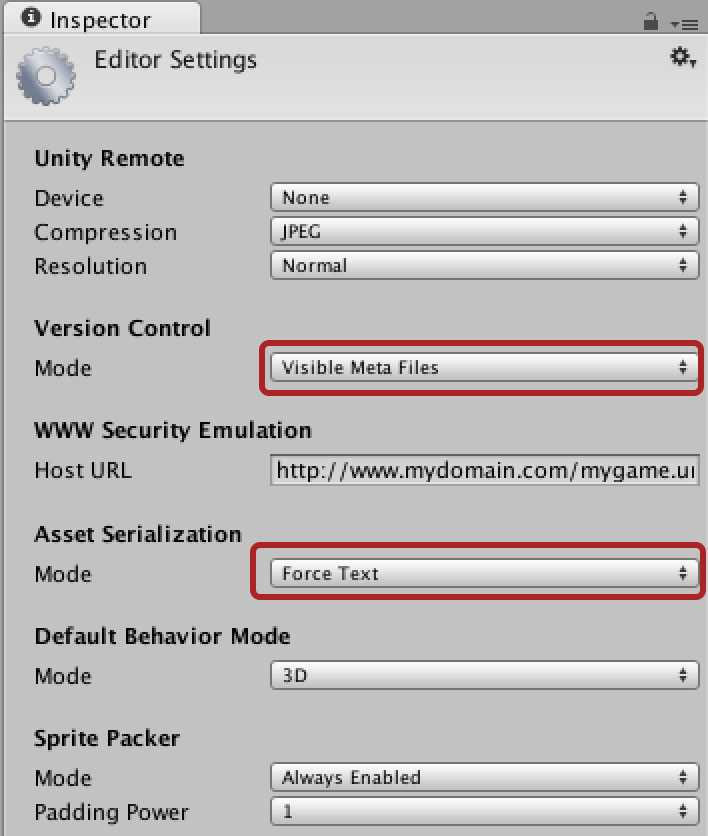Click the WWW Security Emulation header
This screenshot has width=708, height=836.
pyautogui.click(x=173, y=430)
